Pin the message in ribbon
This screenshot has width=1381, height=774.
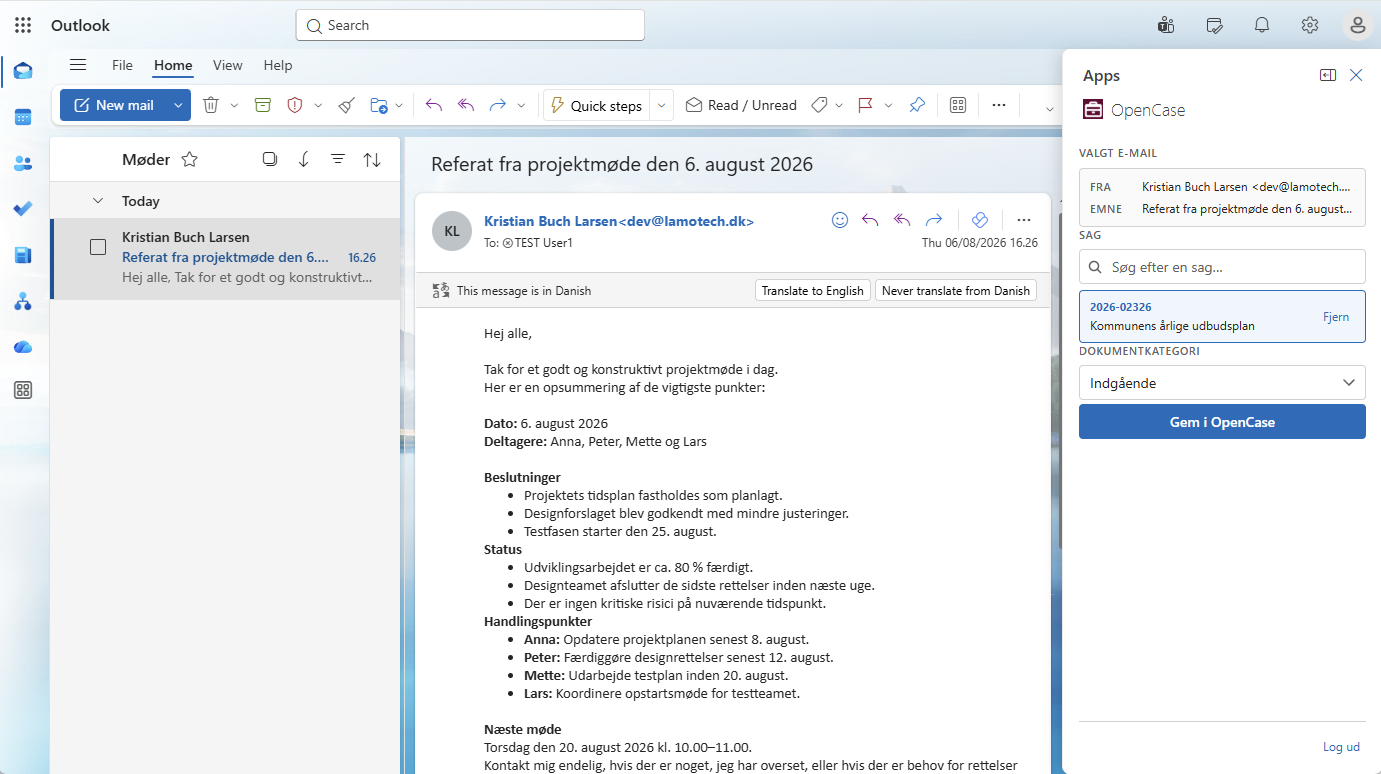pos(917,105)
